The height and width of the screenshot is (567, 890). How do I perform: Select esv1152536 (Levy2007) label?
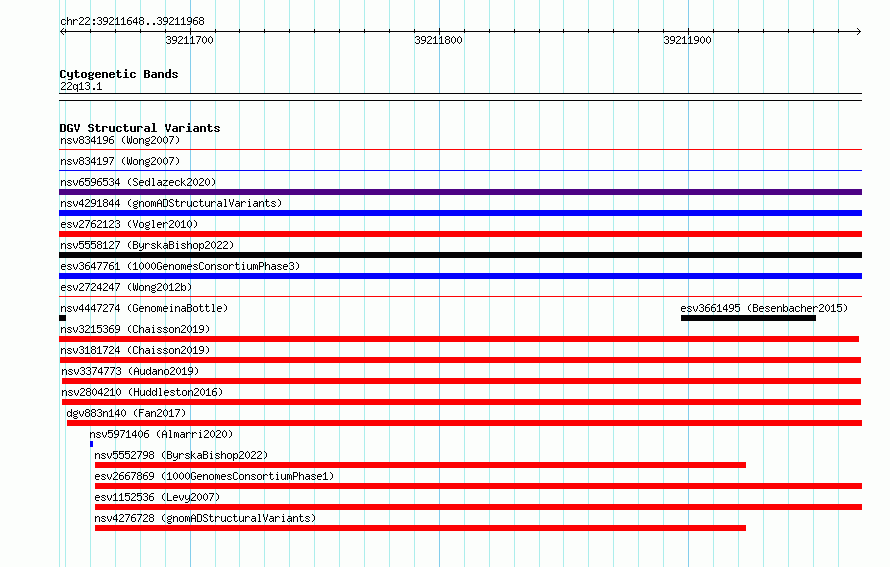tap(157, 497)
